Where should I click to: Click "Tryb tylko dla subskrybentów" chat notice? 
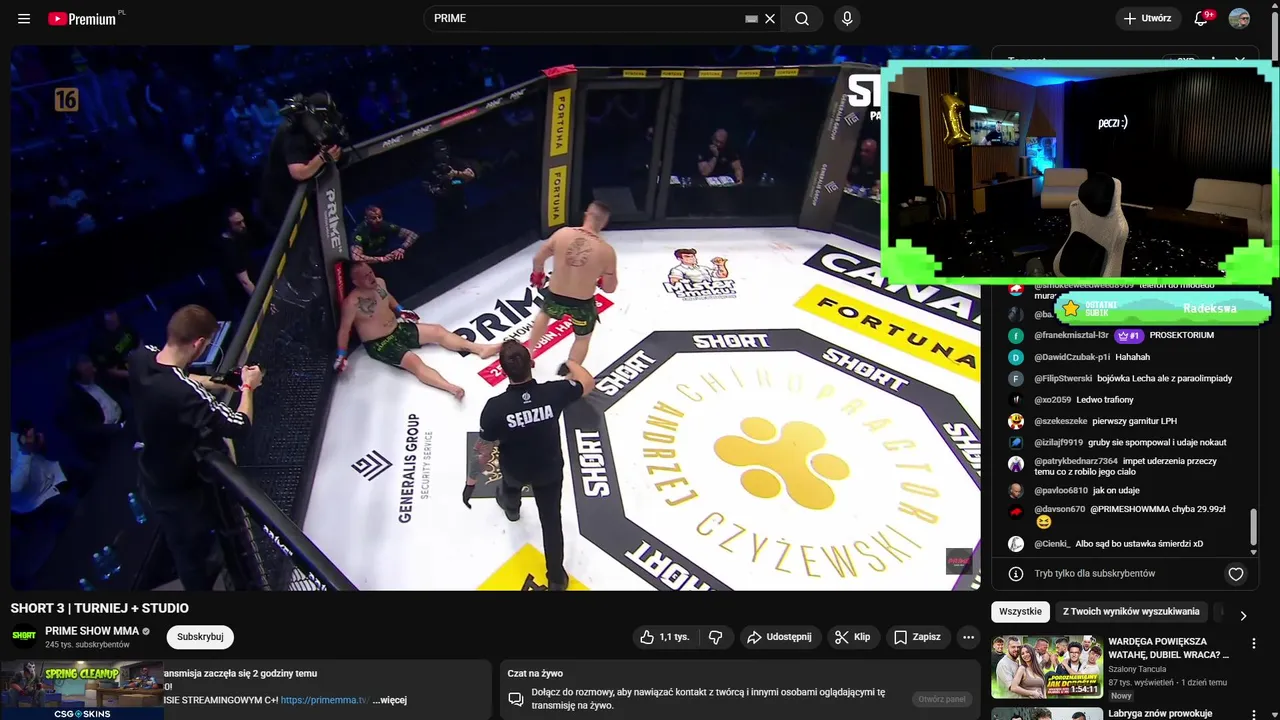click(x=1095, y=574)
